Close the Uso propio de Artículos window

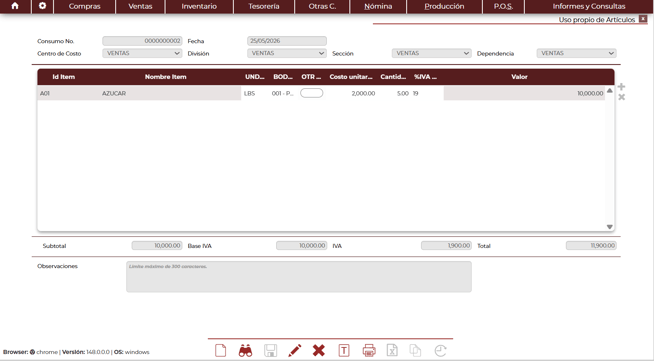pos(643,19)
